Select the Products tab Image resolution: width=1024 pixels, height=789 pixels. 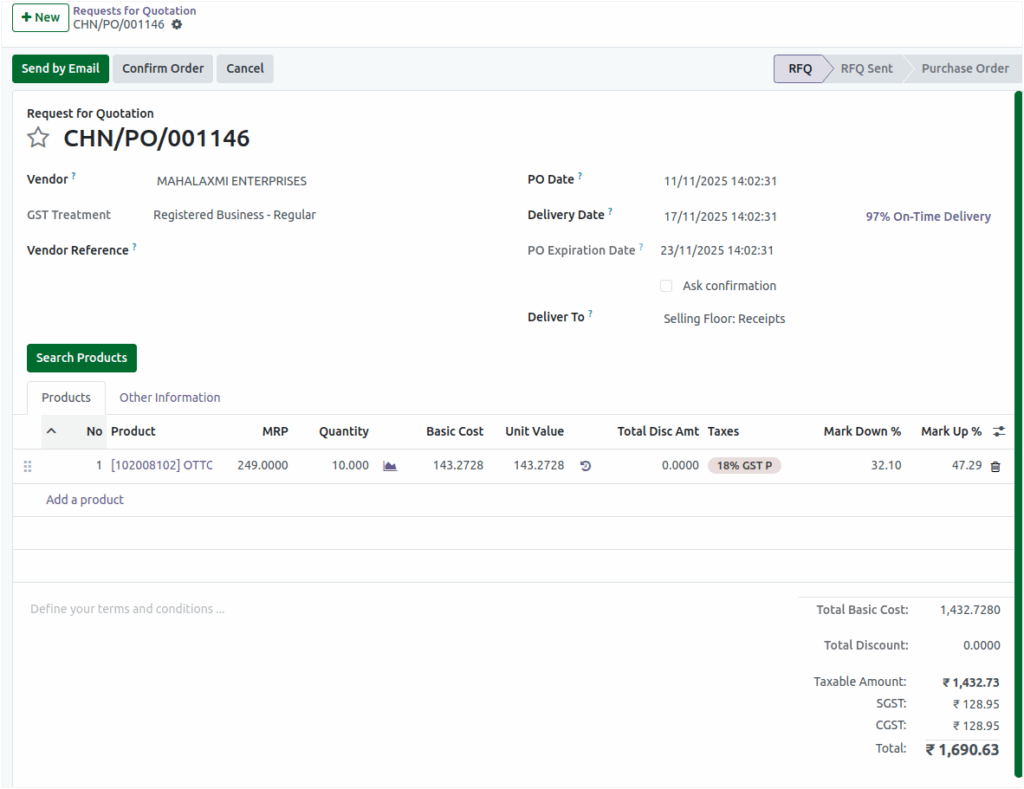[64, 397]
